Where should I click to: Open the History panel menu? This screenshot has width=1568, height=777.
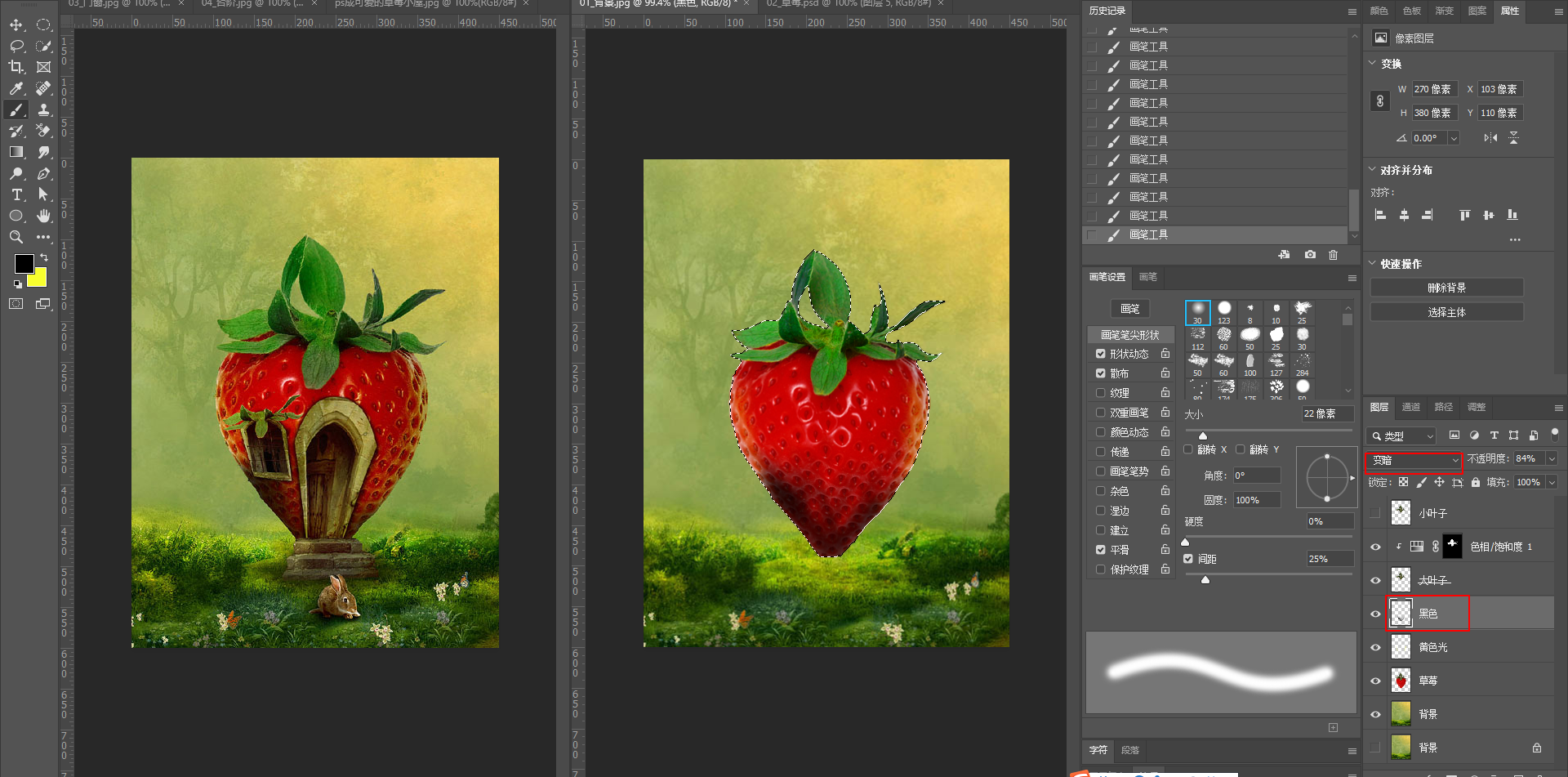[x=1352, y=11]
